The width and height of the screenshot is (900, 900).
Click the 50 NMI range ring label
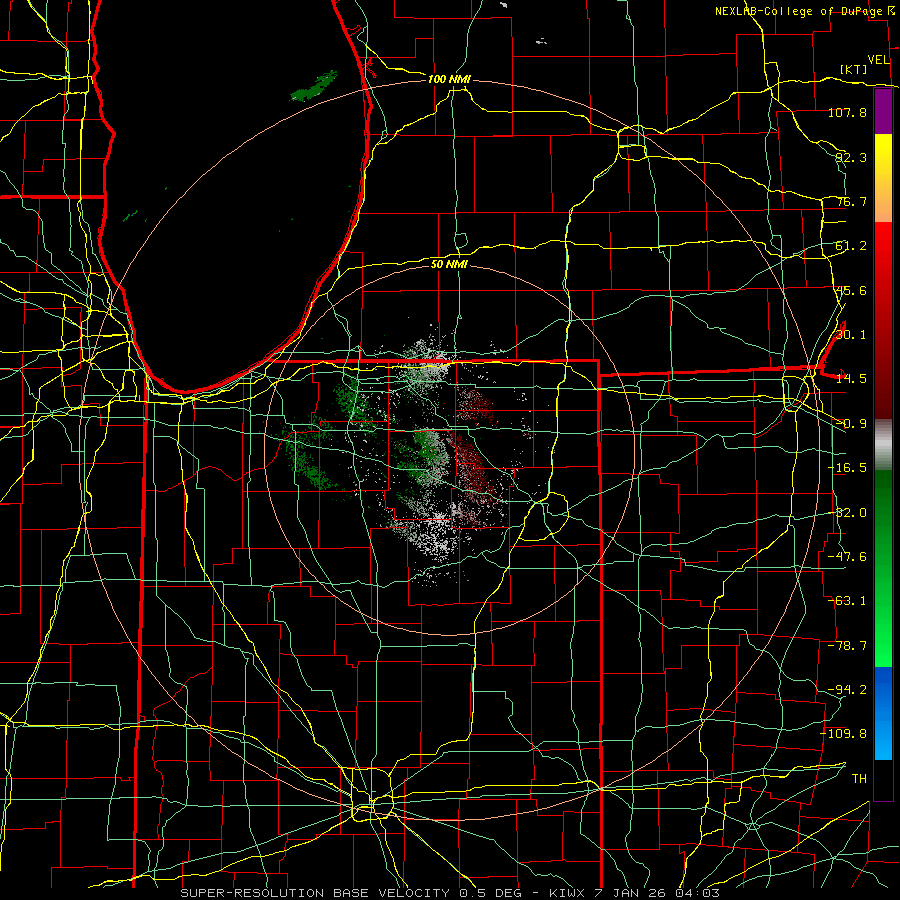click(x=449, y=264)
